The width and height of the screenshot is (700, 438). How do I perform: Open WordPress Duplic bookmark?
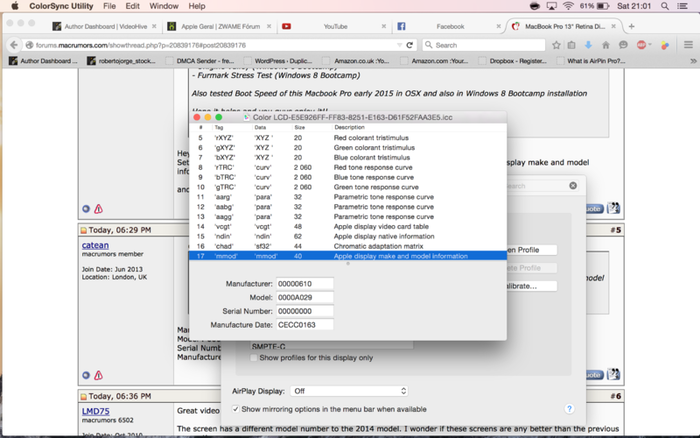(x=278, y=61)
